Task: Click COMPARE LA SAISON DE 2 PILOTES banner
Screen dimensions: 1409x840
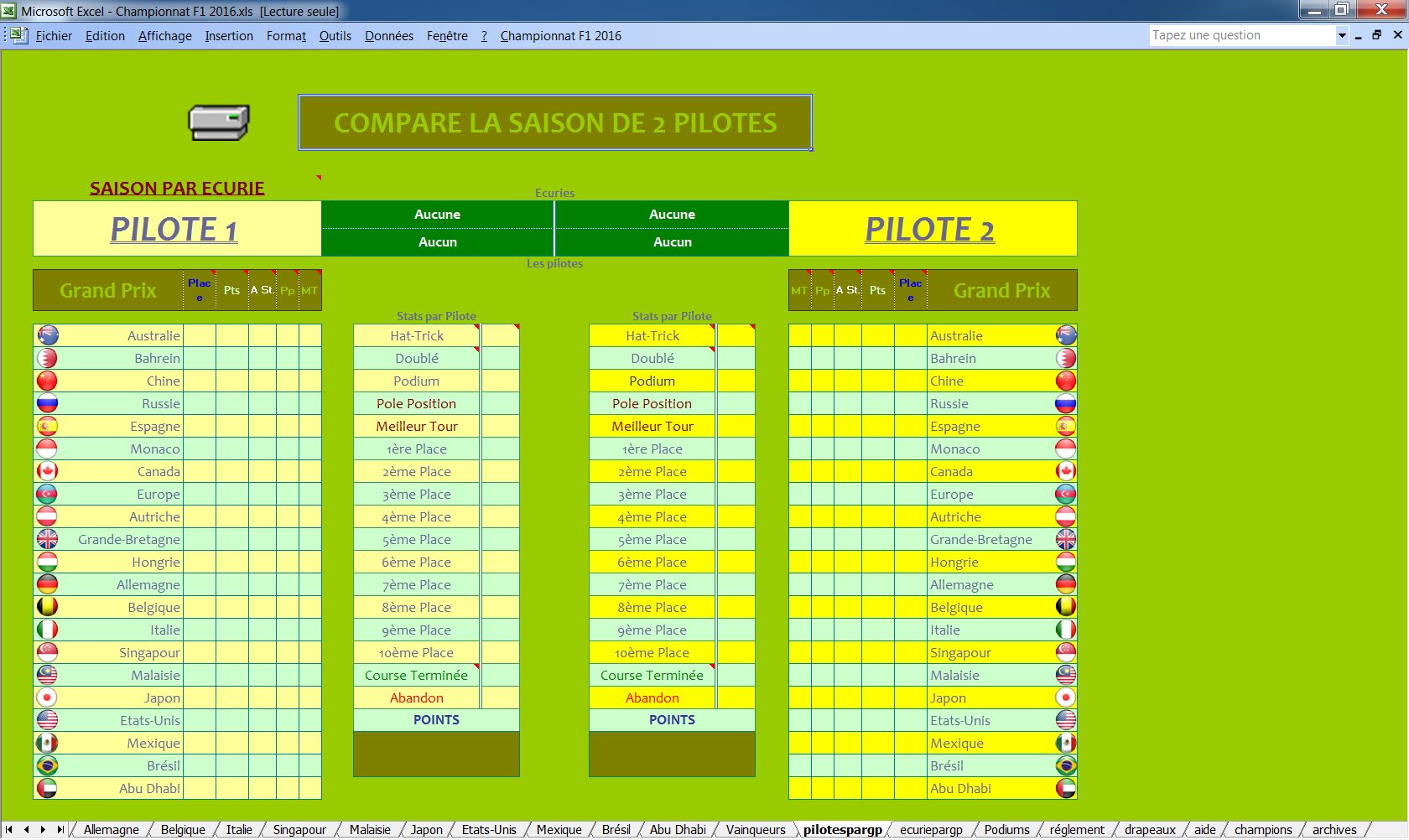Action: (x=555, y=122)
